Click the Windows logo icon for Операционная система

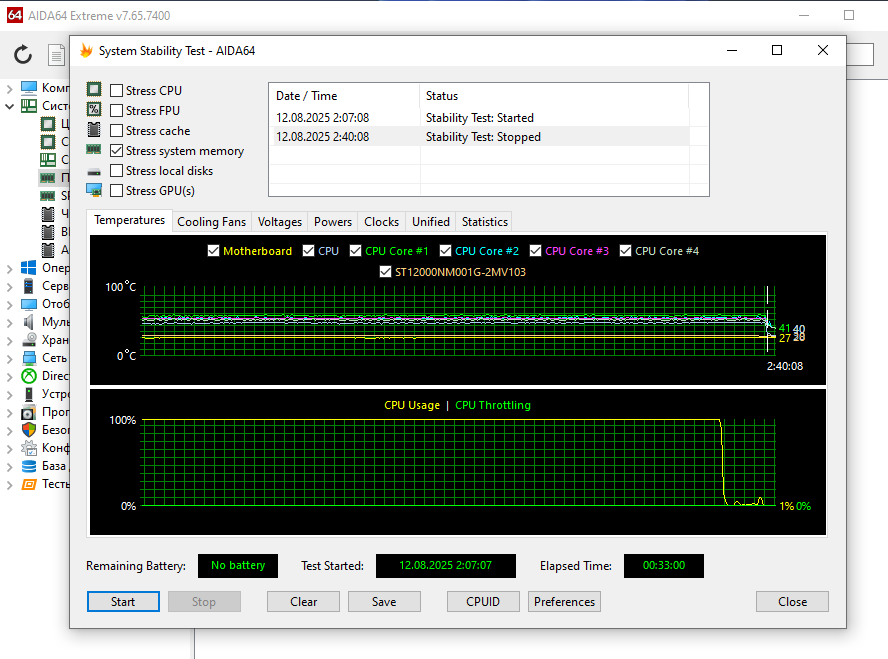coord(29,268)
